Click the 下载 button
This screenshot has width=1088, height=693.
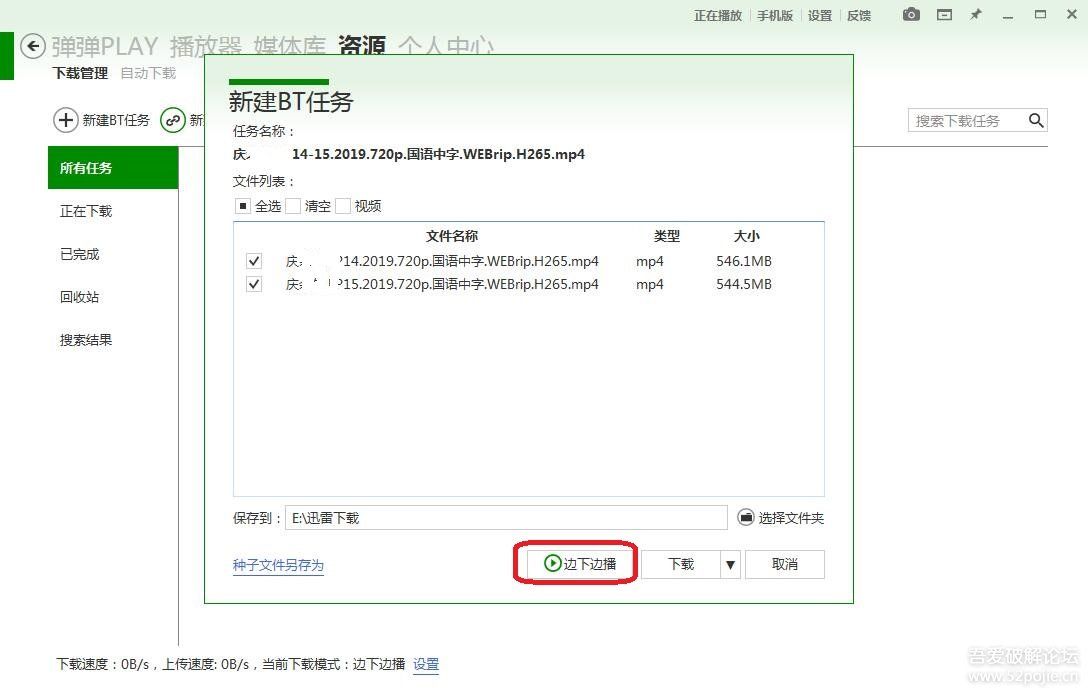click(x=681, y=565)
